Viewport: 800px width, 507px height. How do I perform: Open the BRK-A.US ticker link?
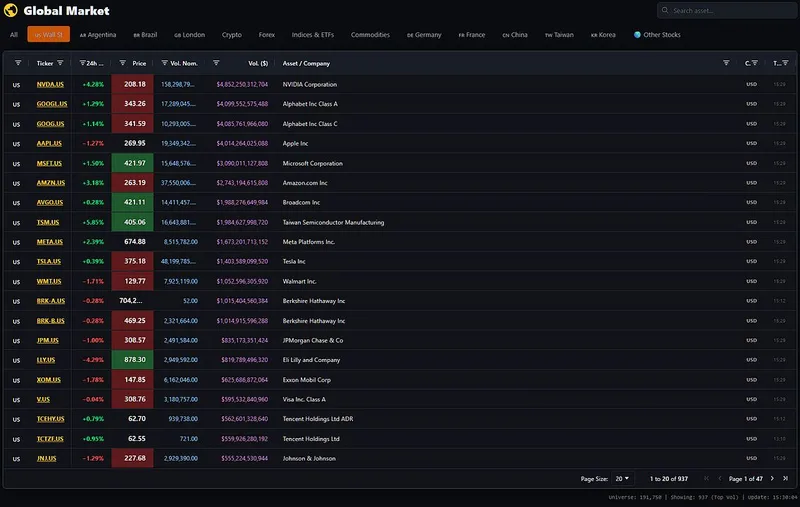click(x=51, y=301)
